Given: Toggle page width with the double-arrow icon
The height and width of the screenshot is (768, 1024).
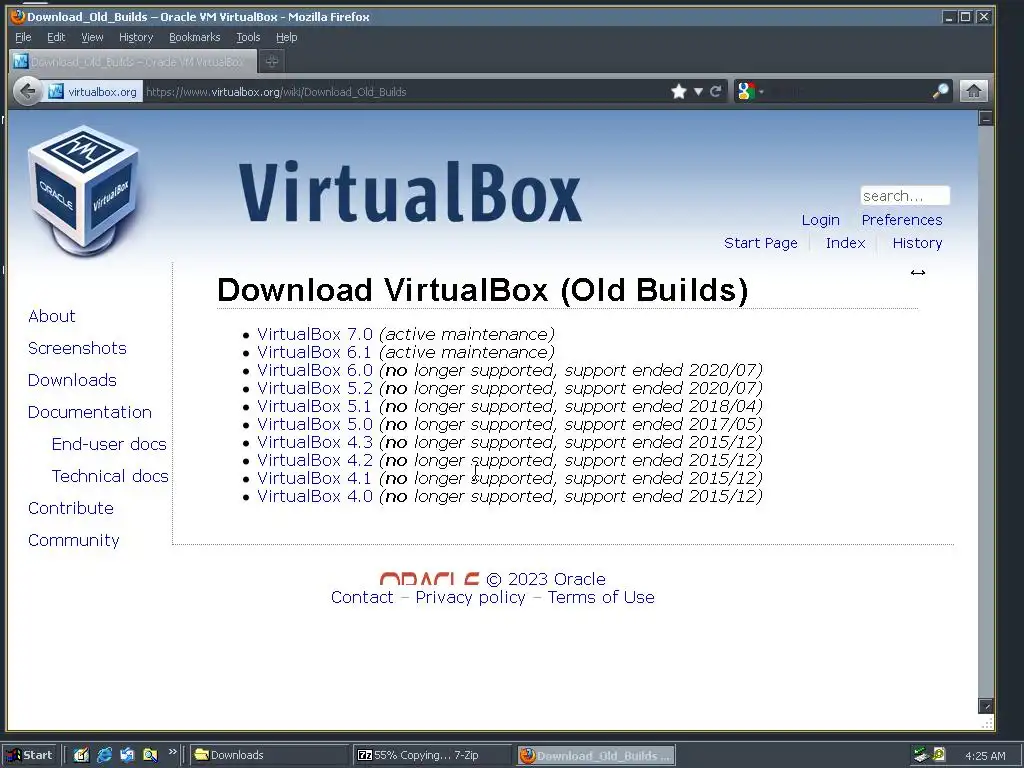Looking at the screenshot, I should pos(918,272).
